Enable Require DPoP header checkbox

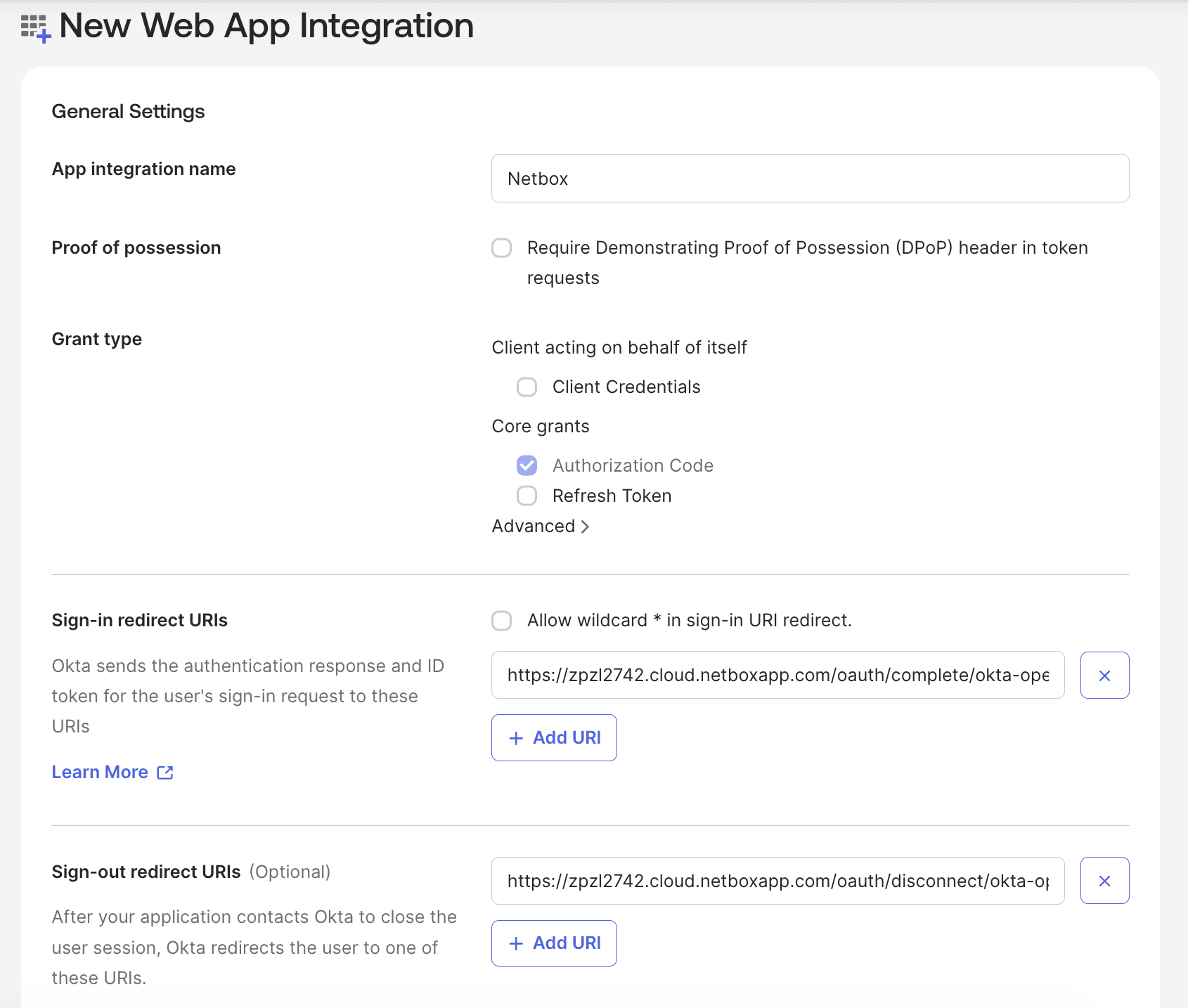point(501,247)
